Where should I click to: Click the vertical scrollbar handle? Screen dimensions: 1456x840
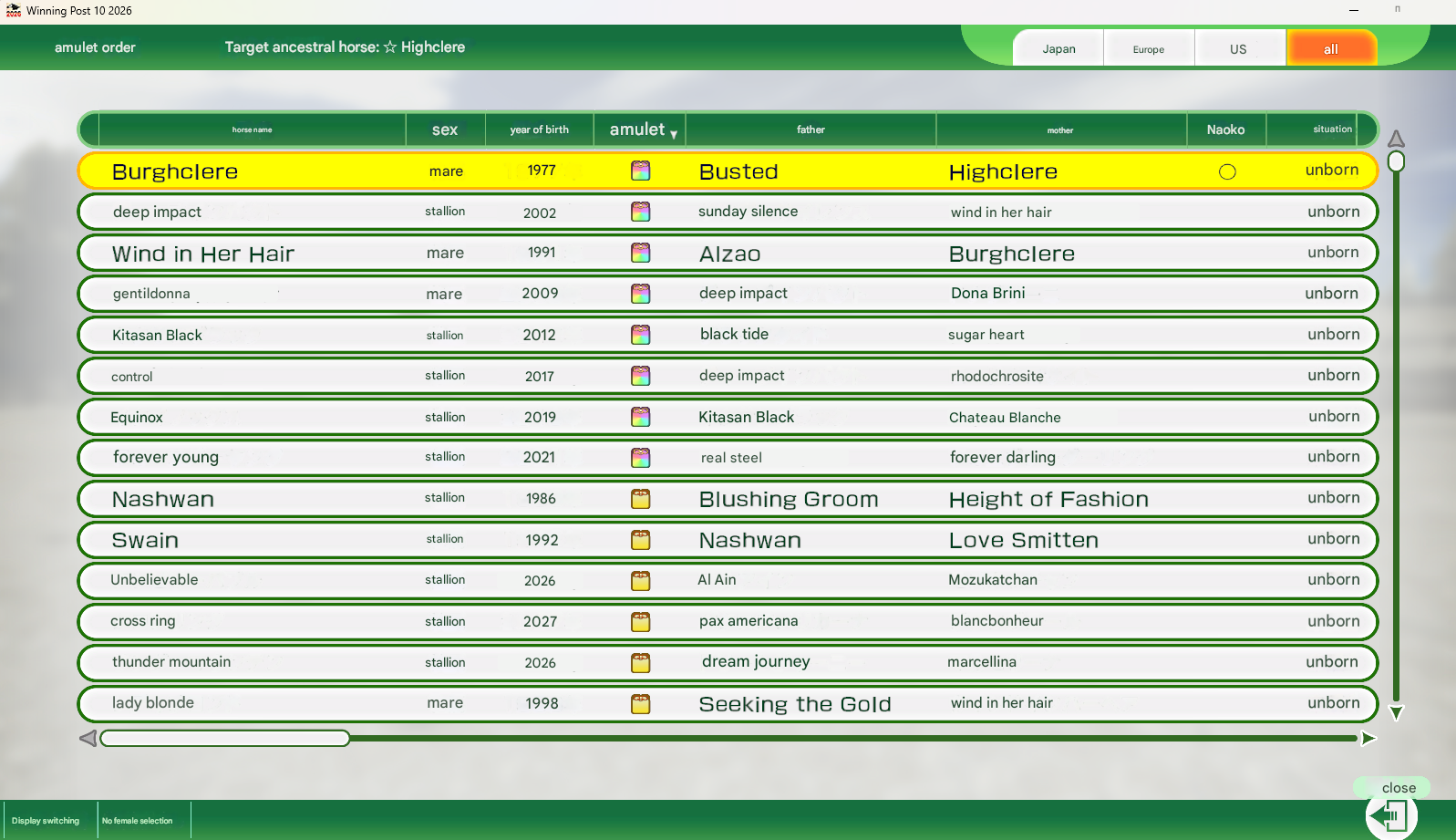(1396, 161)
